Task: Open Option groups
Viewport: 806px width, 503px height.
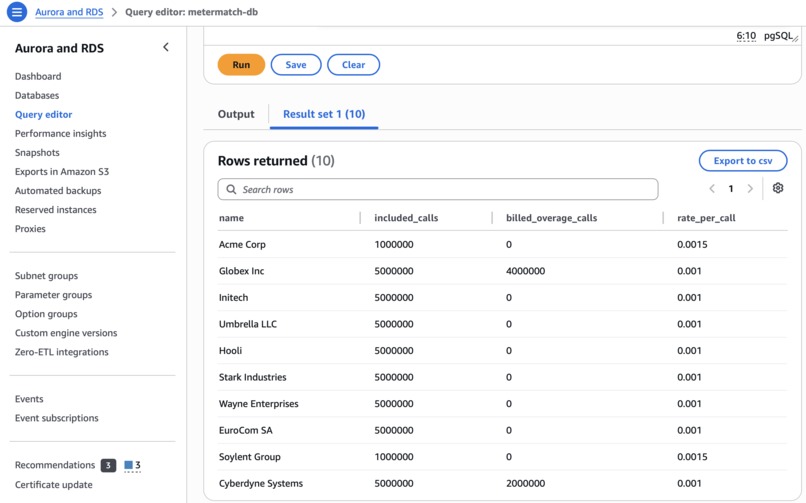Action: coord(46,314)
